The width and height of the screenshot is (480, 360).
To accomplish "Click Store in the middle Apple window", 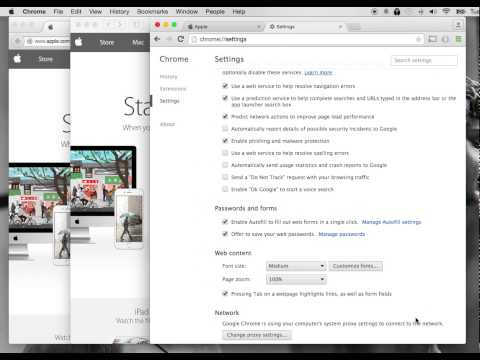I will (x=107, y=42).
